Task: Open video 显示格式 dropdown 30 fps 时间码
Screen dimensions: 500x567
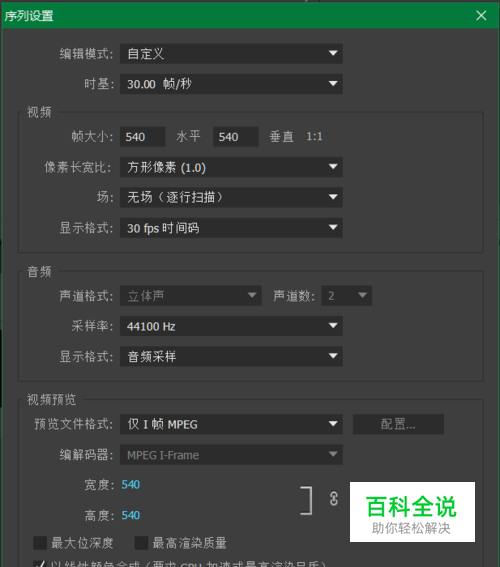Action: pos(231,228)
